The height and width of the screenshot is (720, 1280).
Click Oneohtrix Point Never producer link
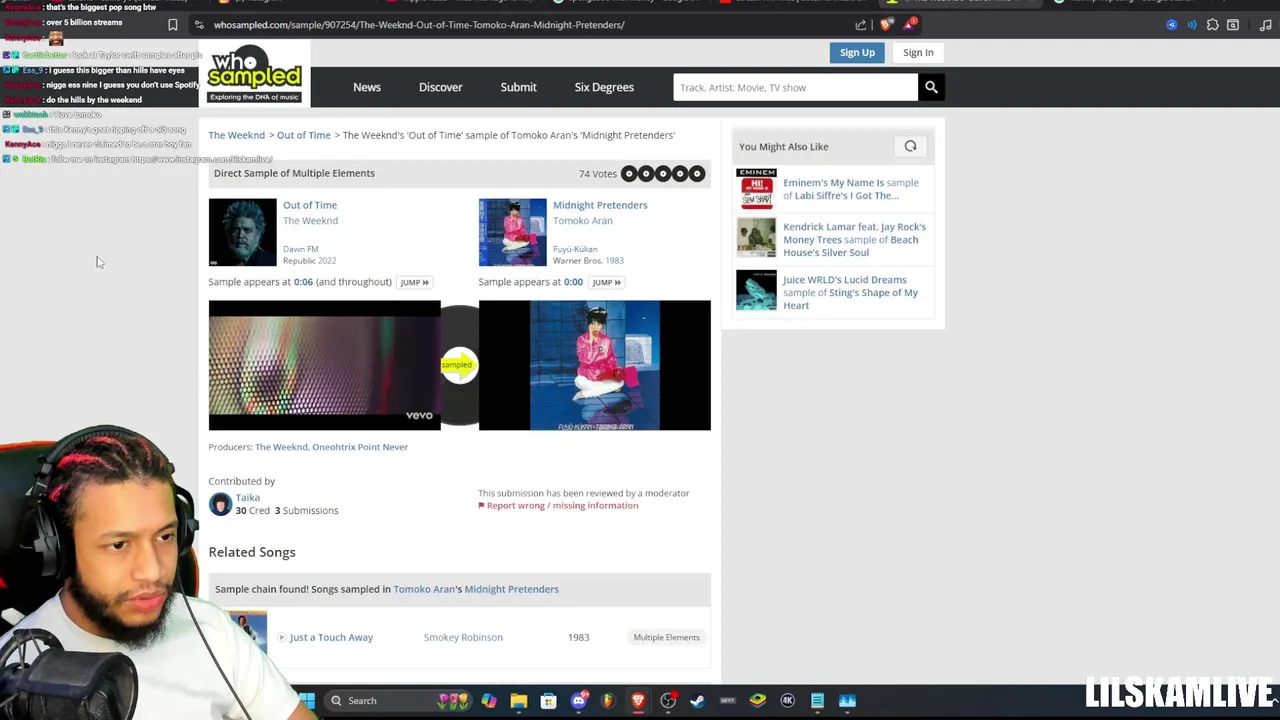(x=360, y=447)
